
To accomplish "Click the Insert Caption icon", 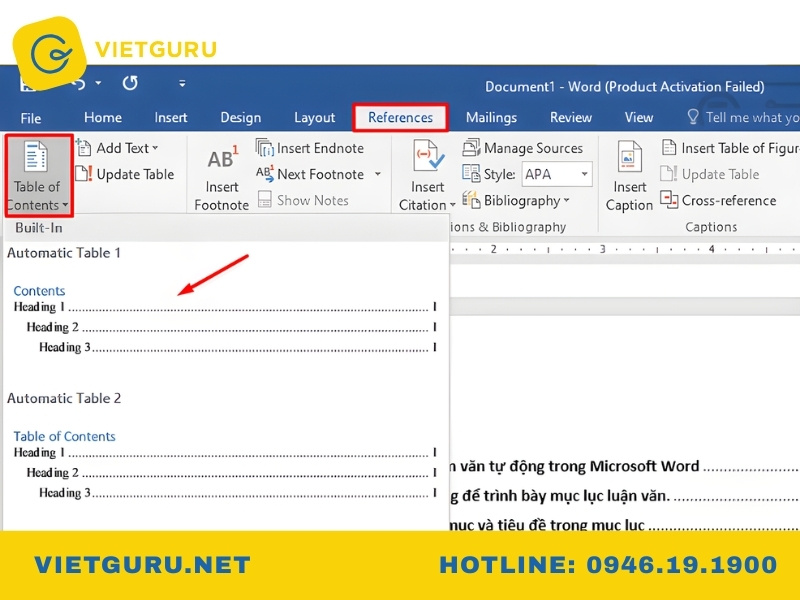I will tap(629, 157).
